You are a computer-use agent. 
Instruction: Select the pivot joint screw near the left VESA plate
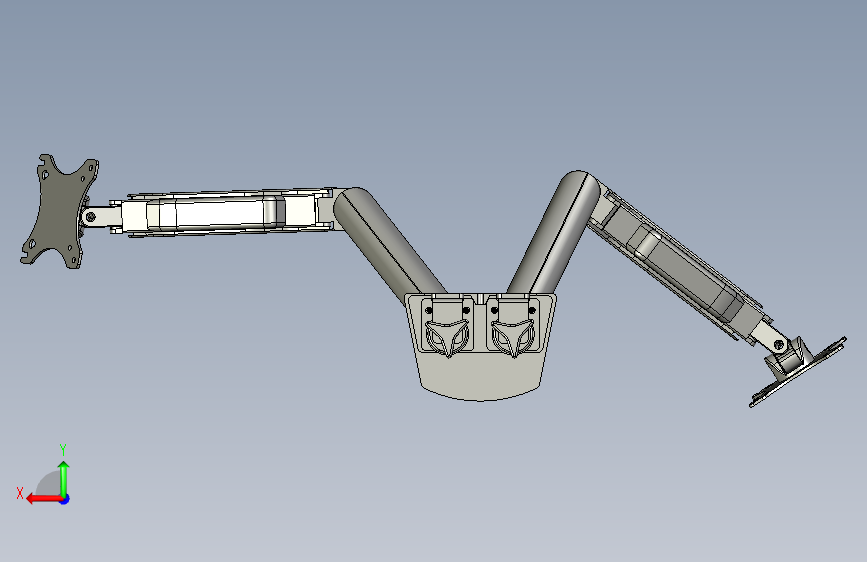[90, 217]
